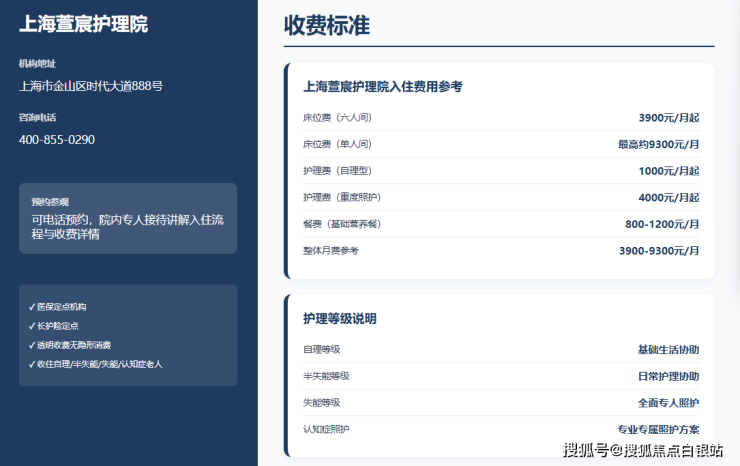Click the 自理等级 row label
The height and width of the screenshot is (466, 740).
click(321, 349)
